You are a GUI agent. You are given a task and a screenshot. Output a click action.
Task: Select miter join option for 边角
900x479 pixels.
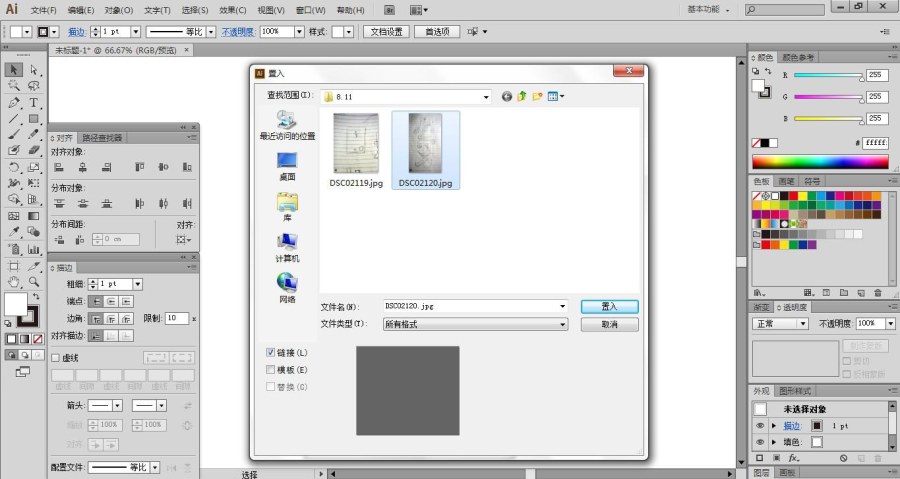[96, 318]
